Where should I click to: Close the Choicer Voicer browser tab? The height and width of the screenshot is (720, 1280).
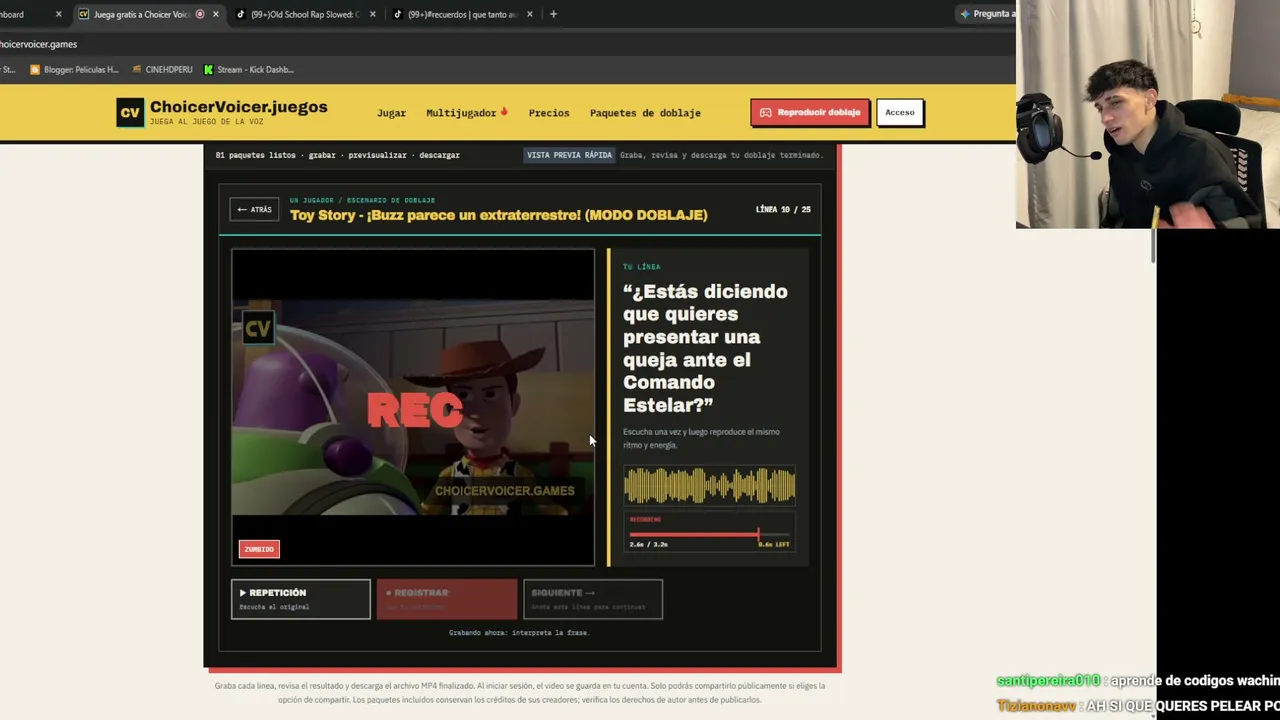(215, 14)
